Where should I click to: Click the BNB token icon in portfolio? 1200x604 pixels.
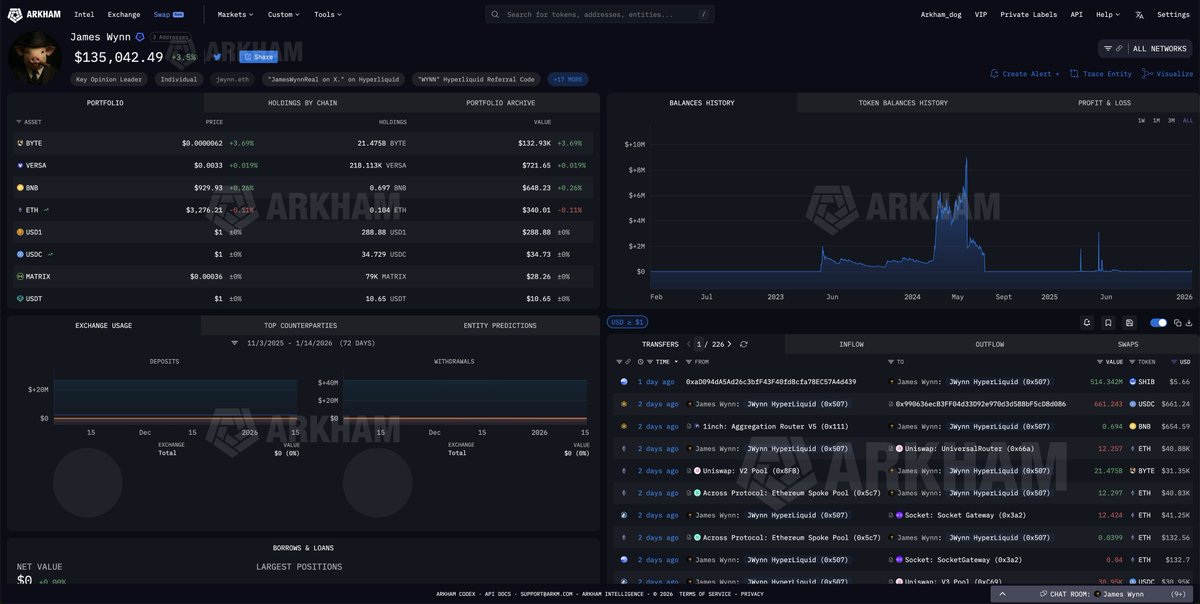click(20, 187)
